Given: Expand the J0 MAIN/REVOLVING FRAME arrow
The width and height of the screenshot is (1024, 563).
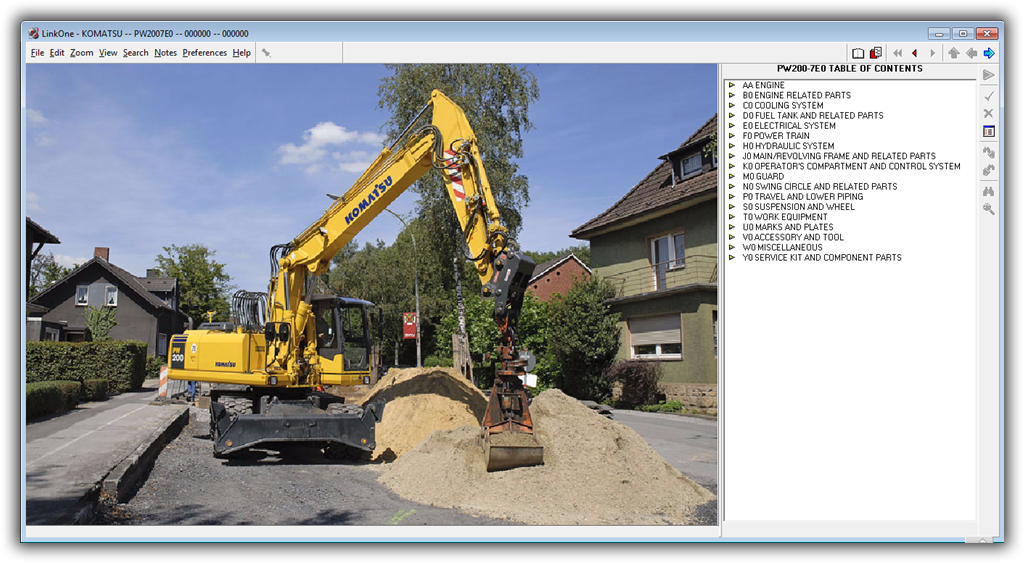Looking at the screenshot, I should pos(732,156).
